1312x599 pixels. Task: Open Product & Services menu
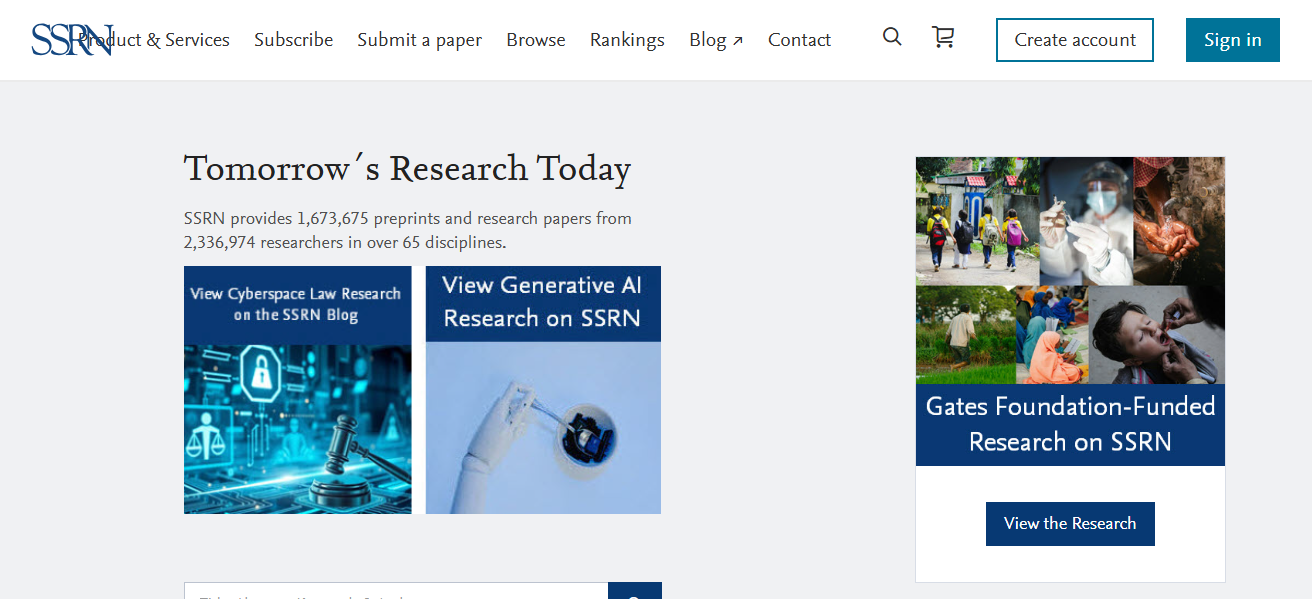[x=154, y=40]
